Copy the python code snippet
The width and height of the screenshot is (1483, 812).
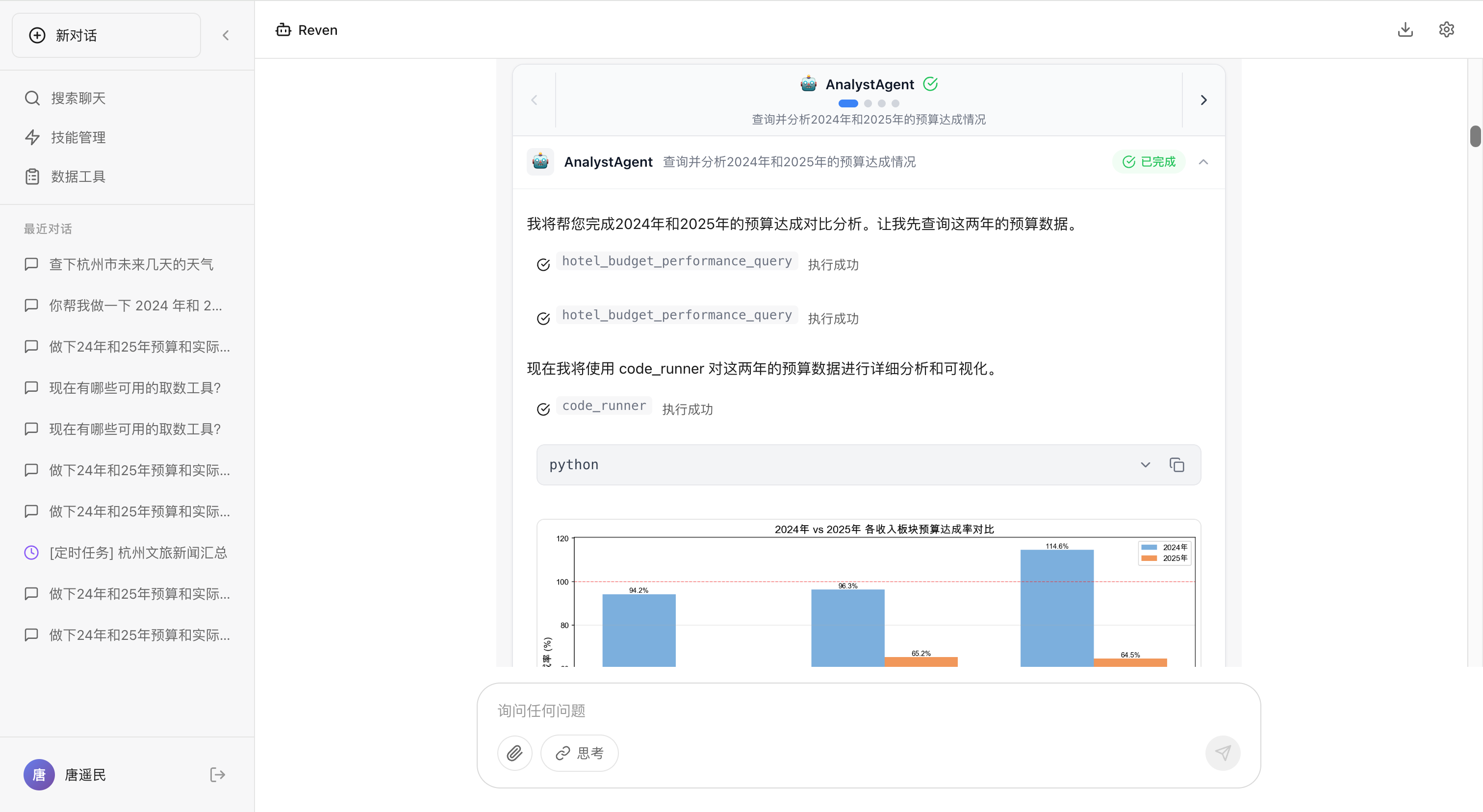click(1176, 464)
